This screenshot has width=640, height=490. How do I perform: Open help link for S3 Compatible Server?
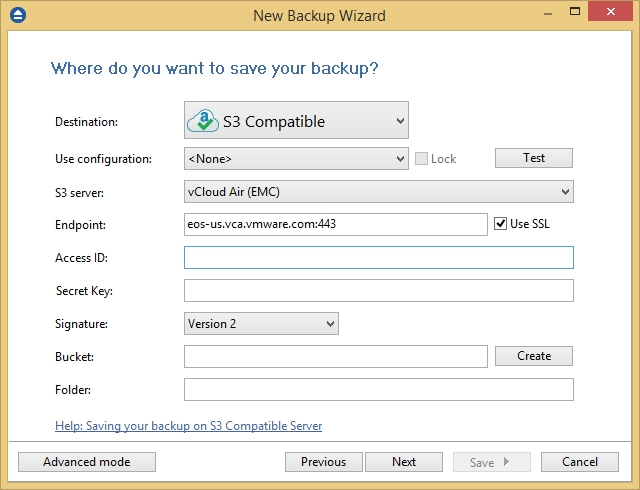pyautogui.click(x=189, y=426)
